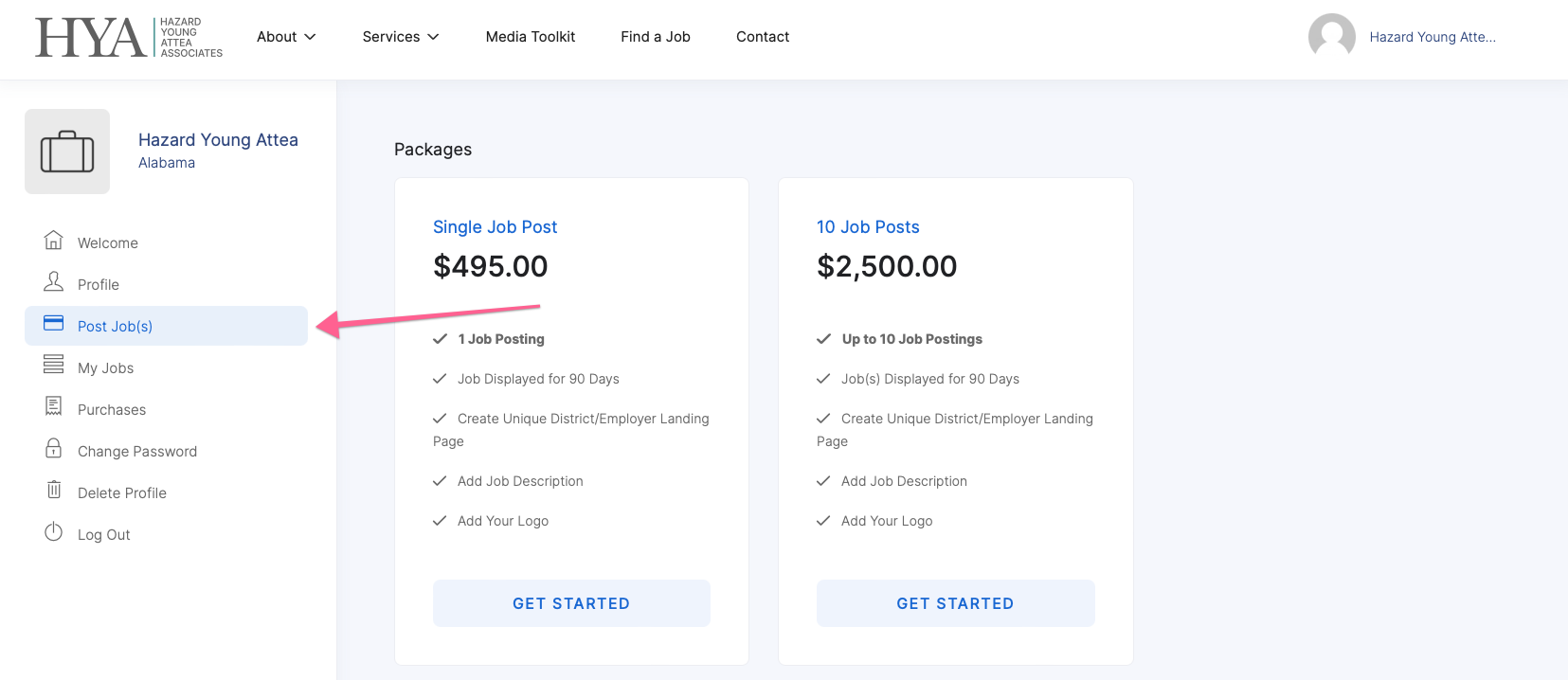Click the user avatar in the header

coord(1331,37)
